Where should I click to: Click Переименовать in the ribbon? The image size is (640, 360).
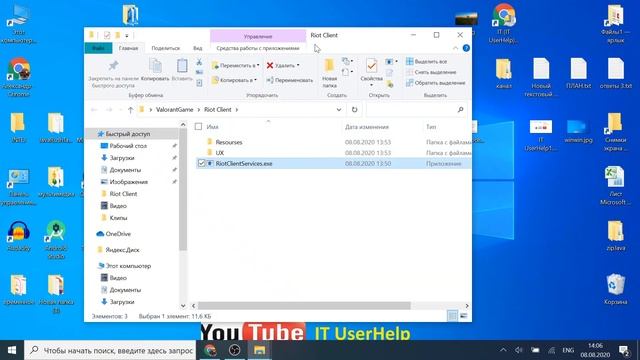(290, 80)
